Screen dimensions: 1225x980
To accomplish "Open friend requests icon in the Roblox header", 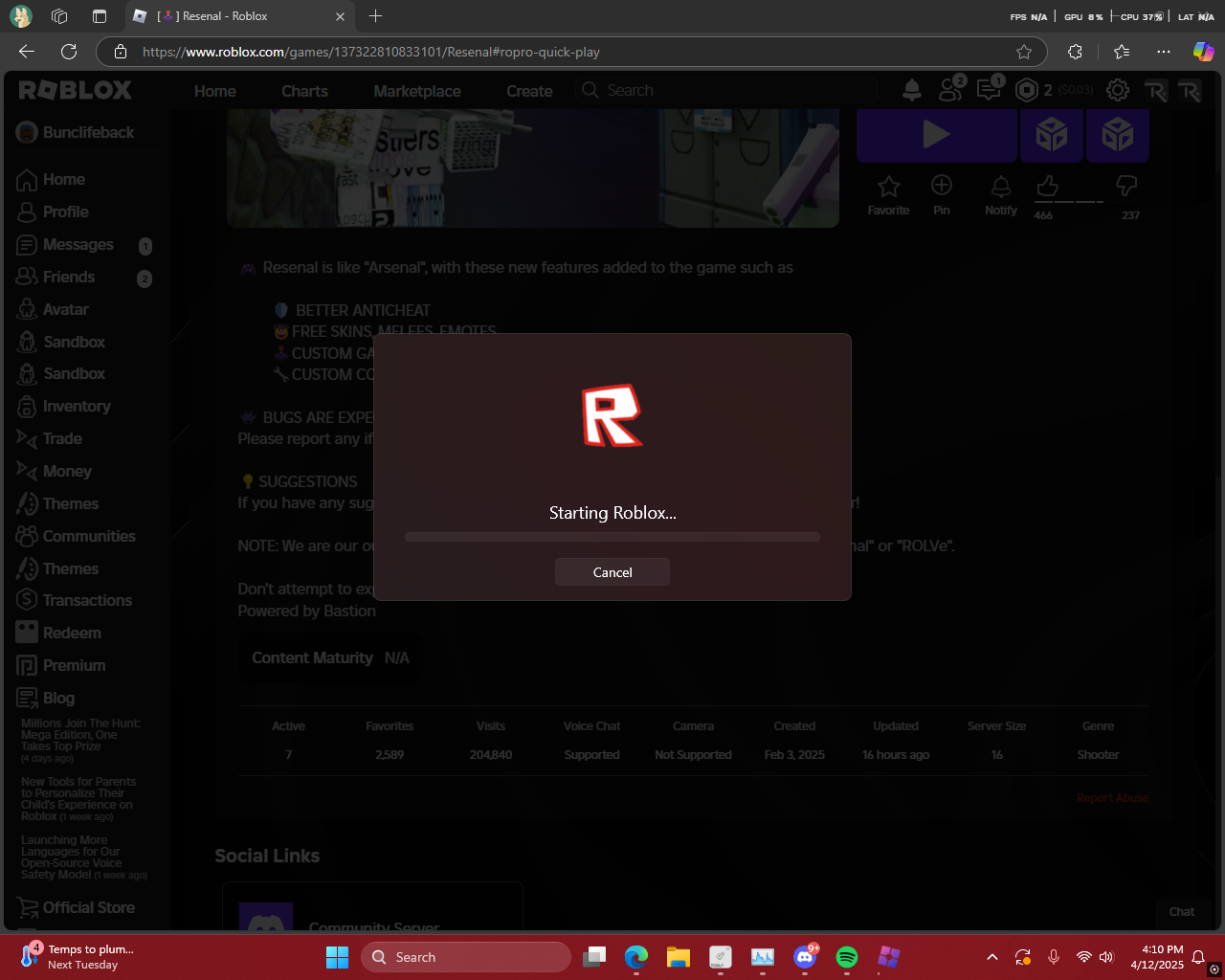I will 951,89.
